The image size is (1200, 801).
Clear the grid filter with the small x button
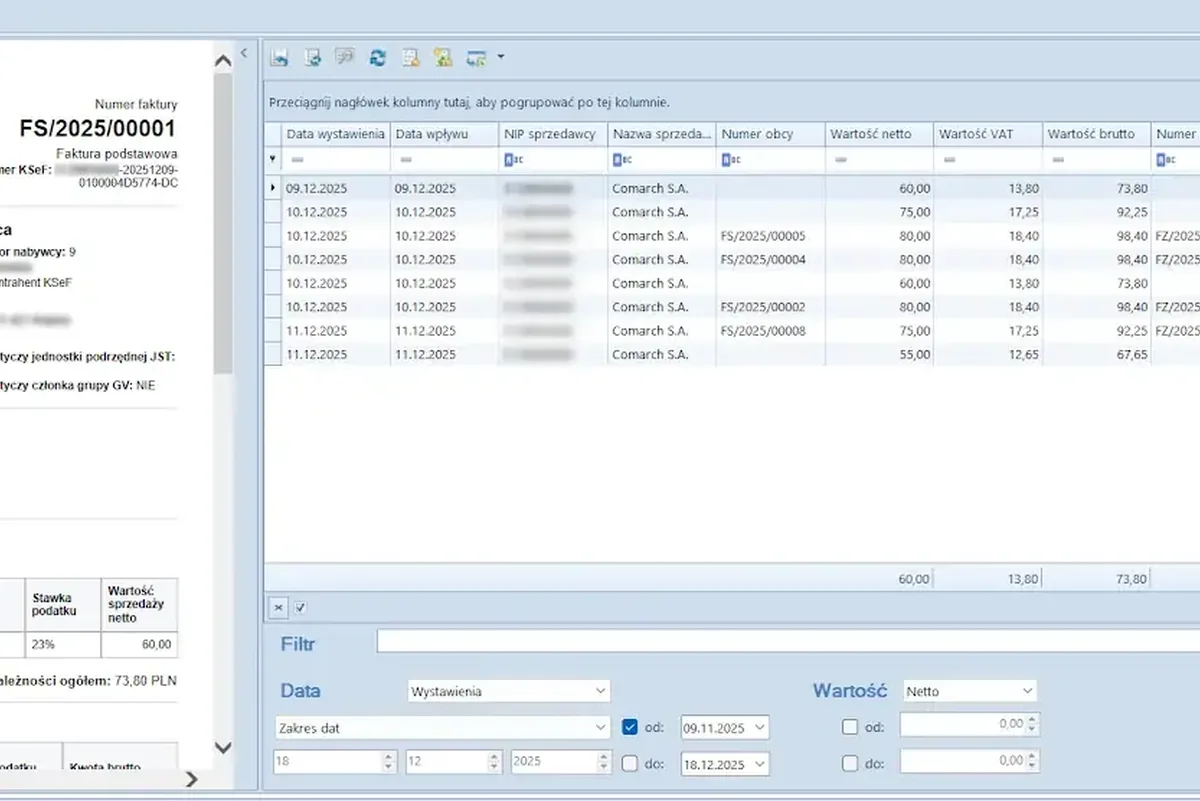[x=278, y=607]
